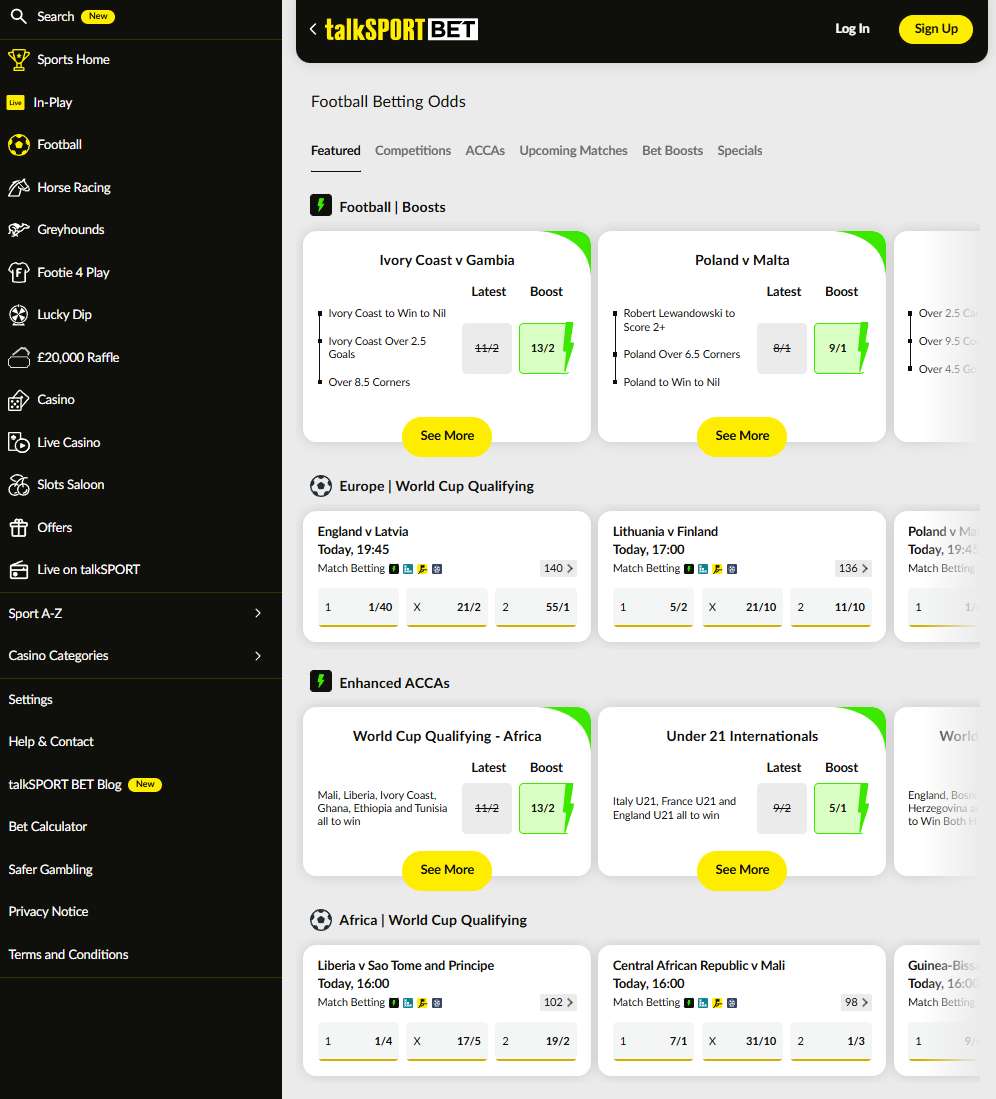This screenshot has height=1099, width=996.
Task: See More on Poland v Malta boost
Action: 742,436
